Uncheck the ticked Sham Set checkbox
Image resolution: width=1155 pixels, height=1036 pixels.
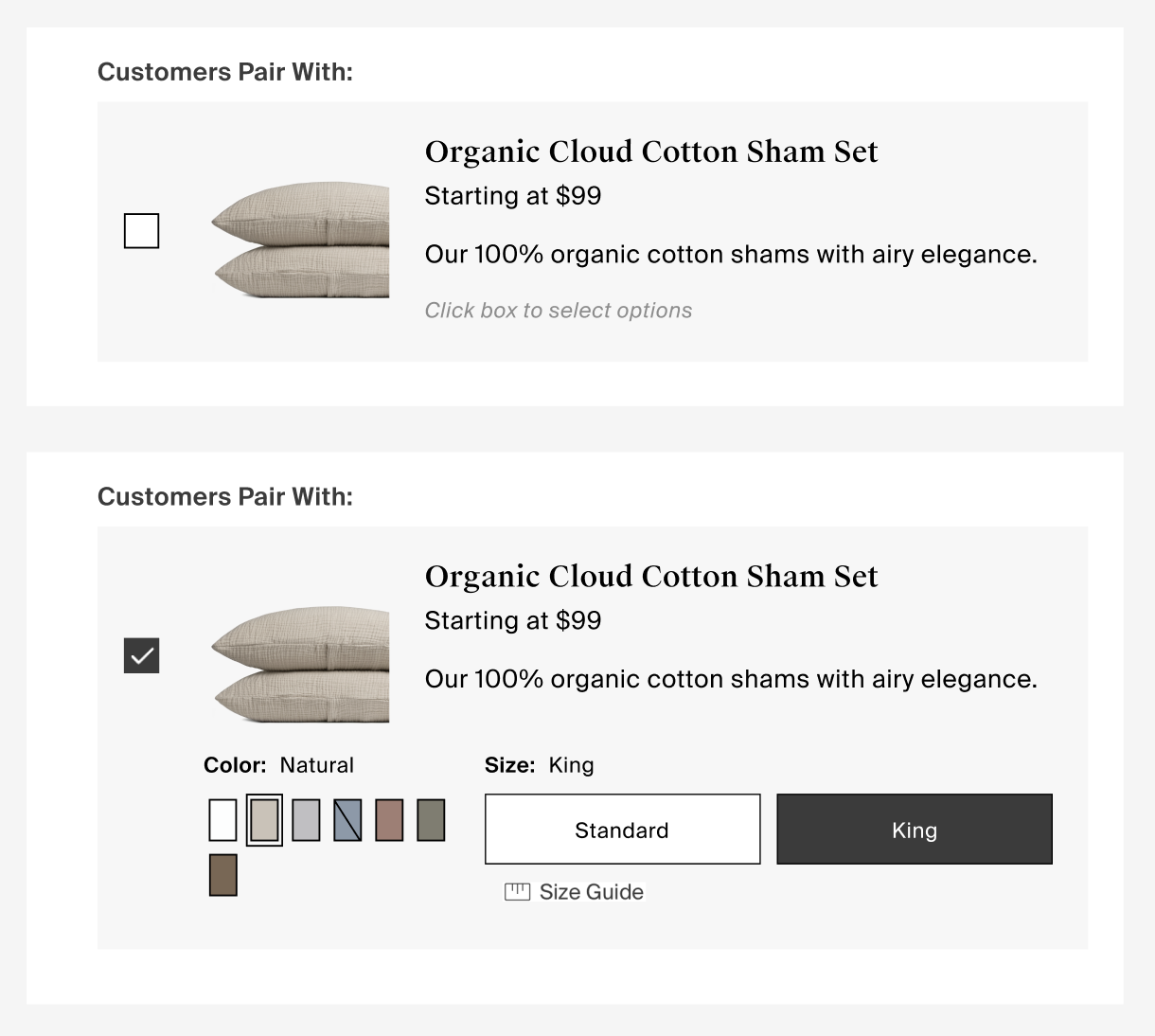[x=142, y=655]
